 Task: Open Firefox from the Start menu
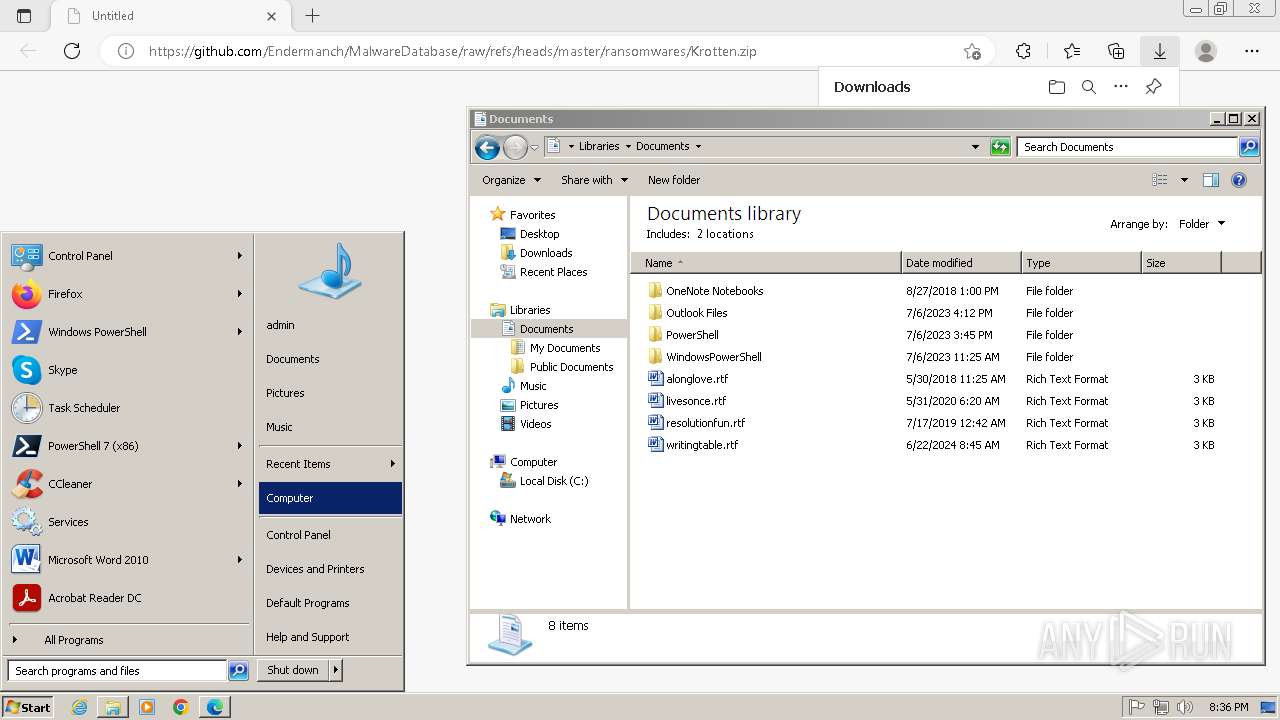click(x=126, y=294)
